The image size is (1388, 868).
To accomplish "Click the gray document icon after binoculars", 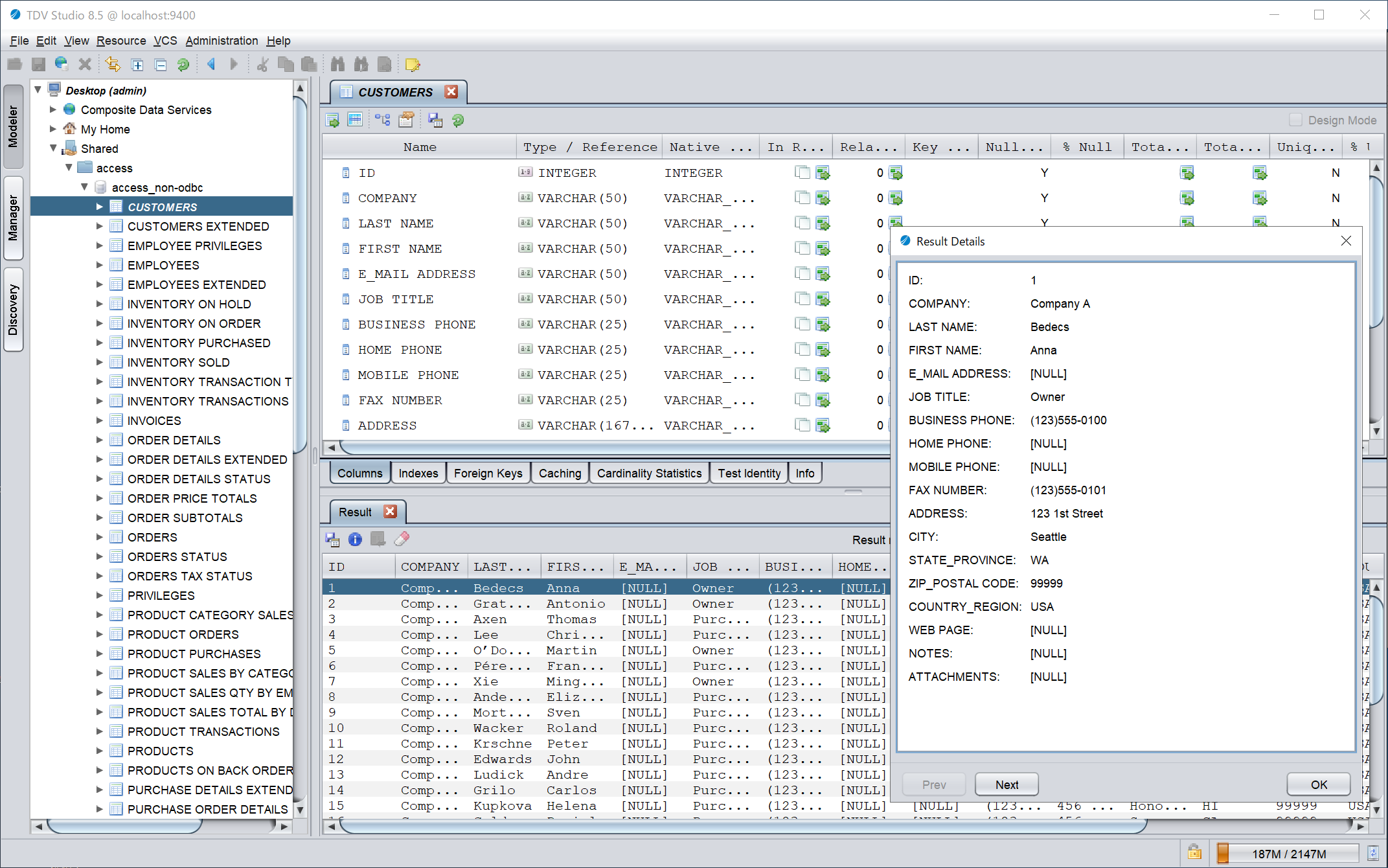I will 385,64.
